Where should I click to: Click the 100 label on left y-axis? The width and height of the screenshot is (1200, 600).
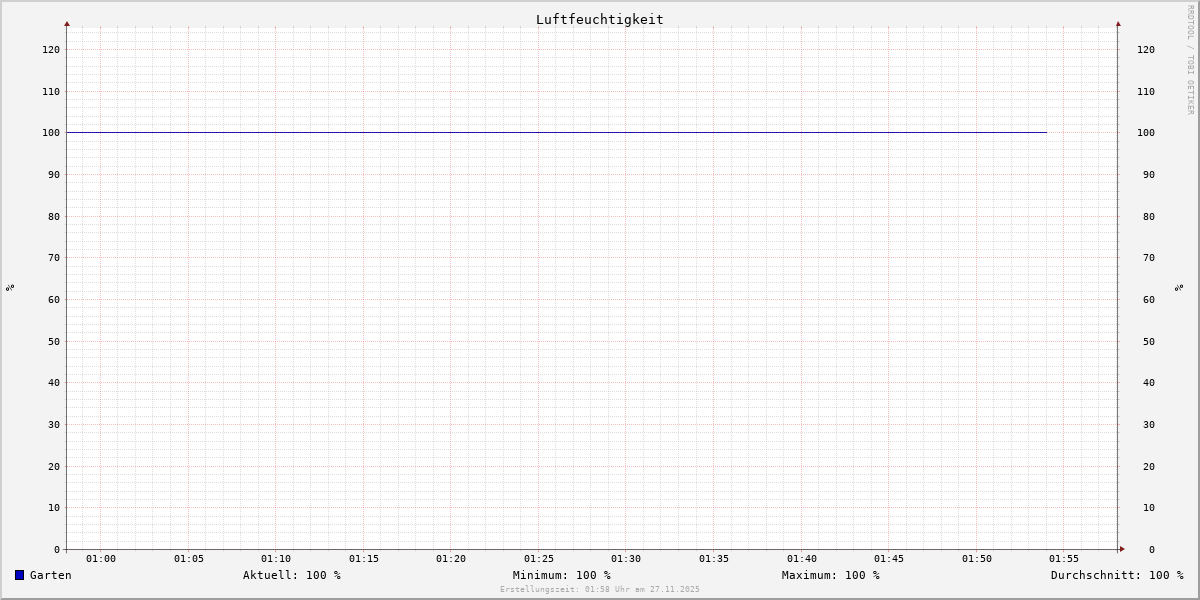click(50, 133)
